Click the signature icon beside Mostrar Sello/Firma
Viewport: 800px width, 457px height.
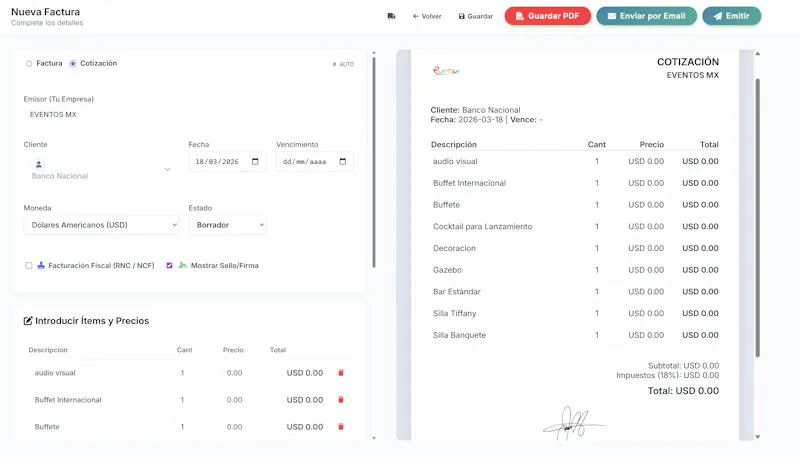182,265
